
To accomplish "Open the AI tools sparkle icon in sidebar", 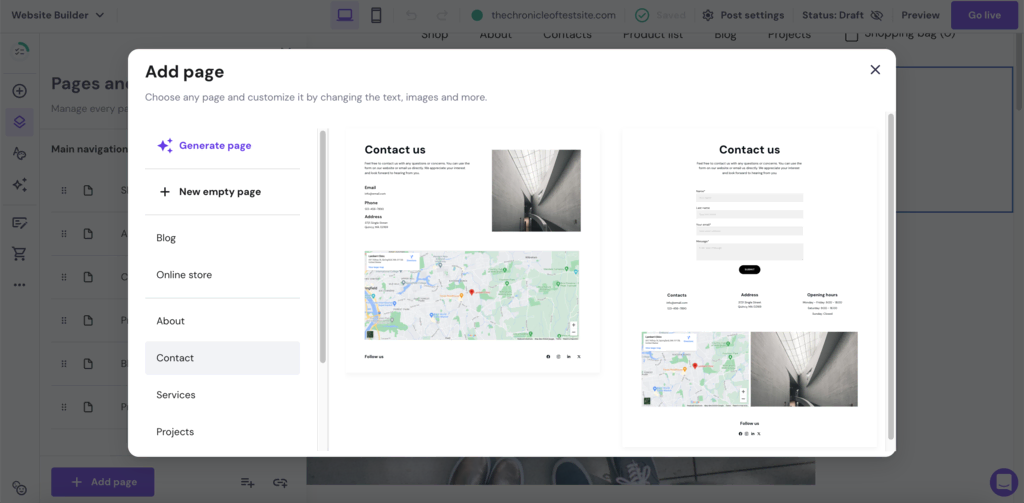I will (x=20, y=186).
